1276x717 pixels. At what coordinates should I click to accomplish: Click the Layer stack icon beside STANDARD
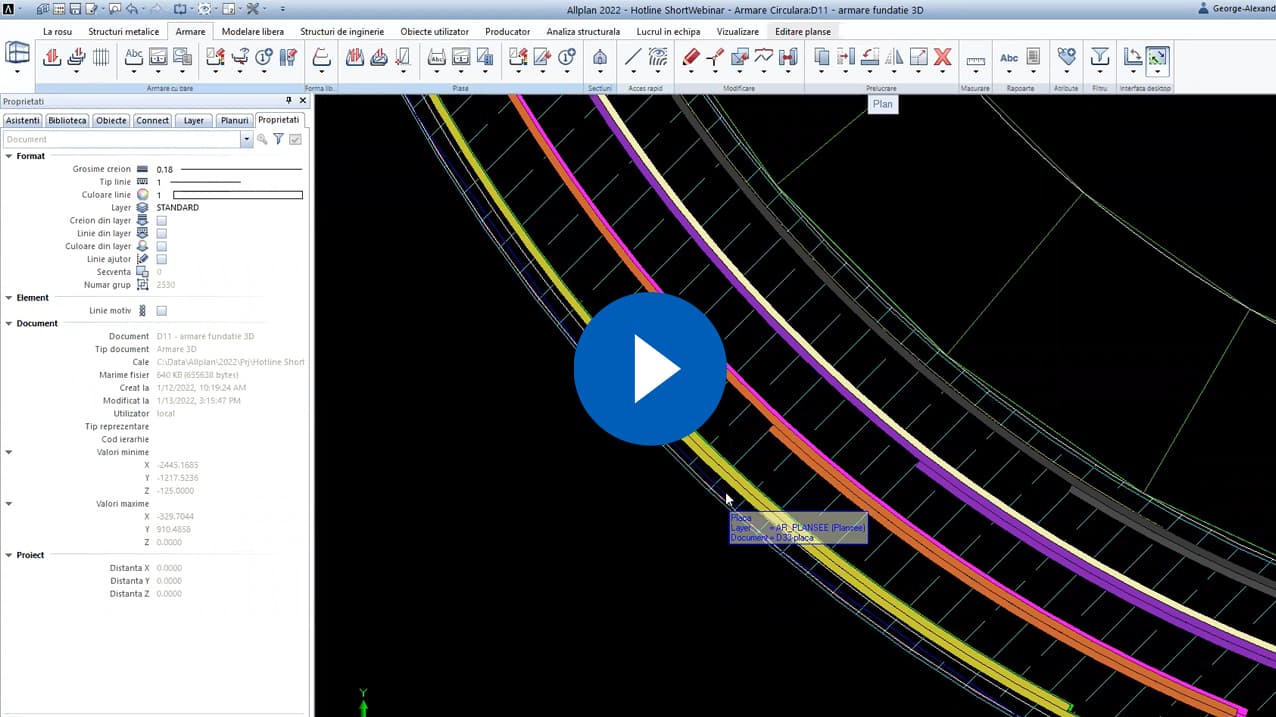142,208
